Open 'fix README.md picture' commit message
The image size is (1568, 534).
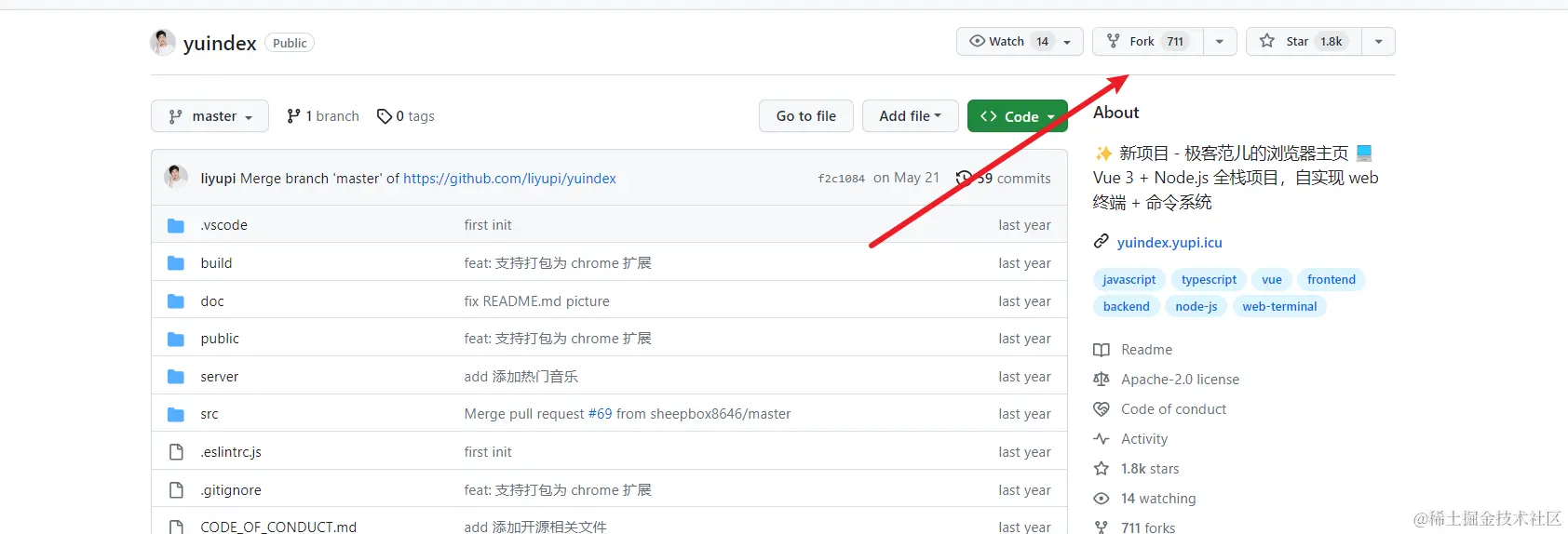tap(537, 301)
